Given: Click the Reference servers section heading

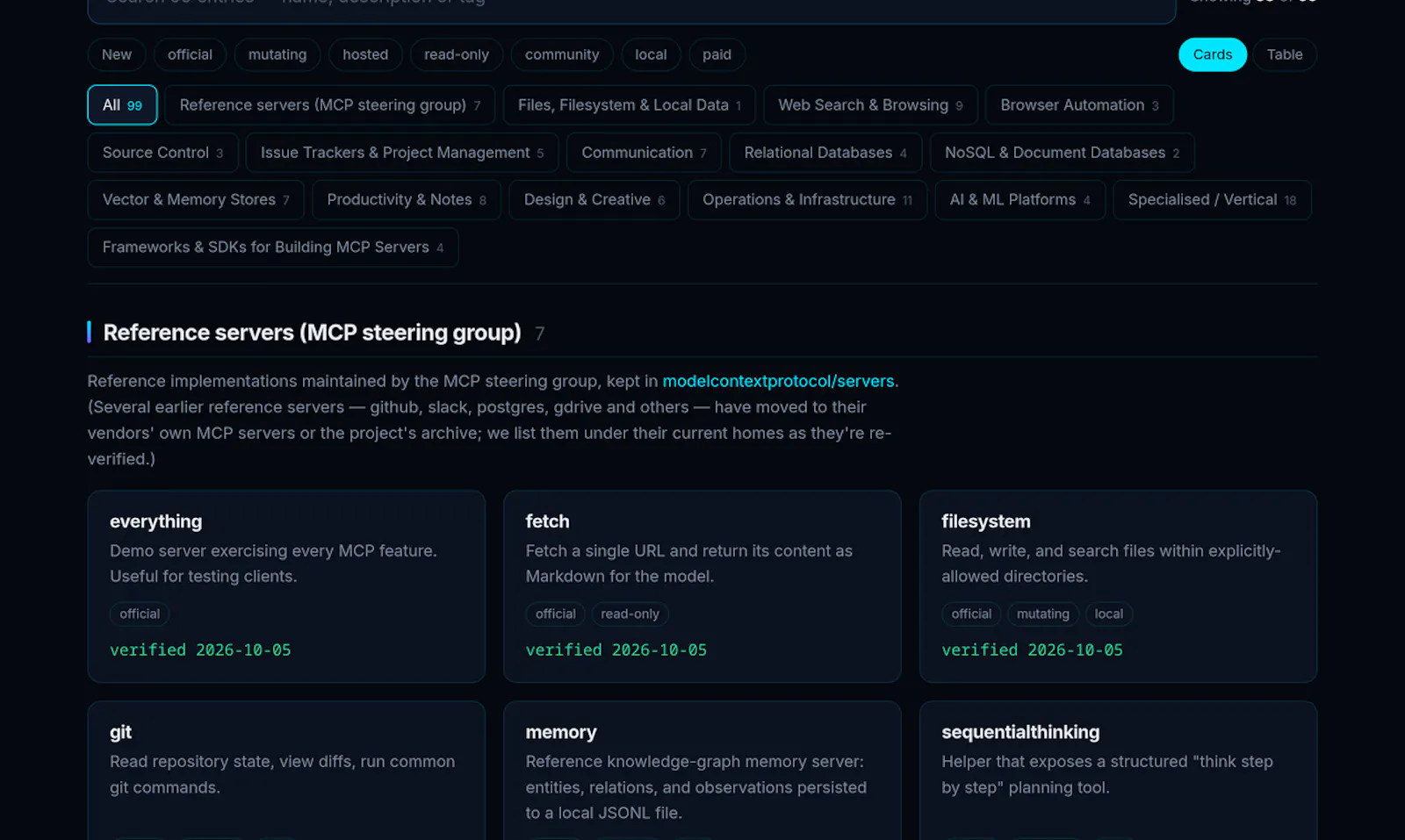Looking at the screenshot, I should [x=312, y=333].
